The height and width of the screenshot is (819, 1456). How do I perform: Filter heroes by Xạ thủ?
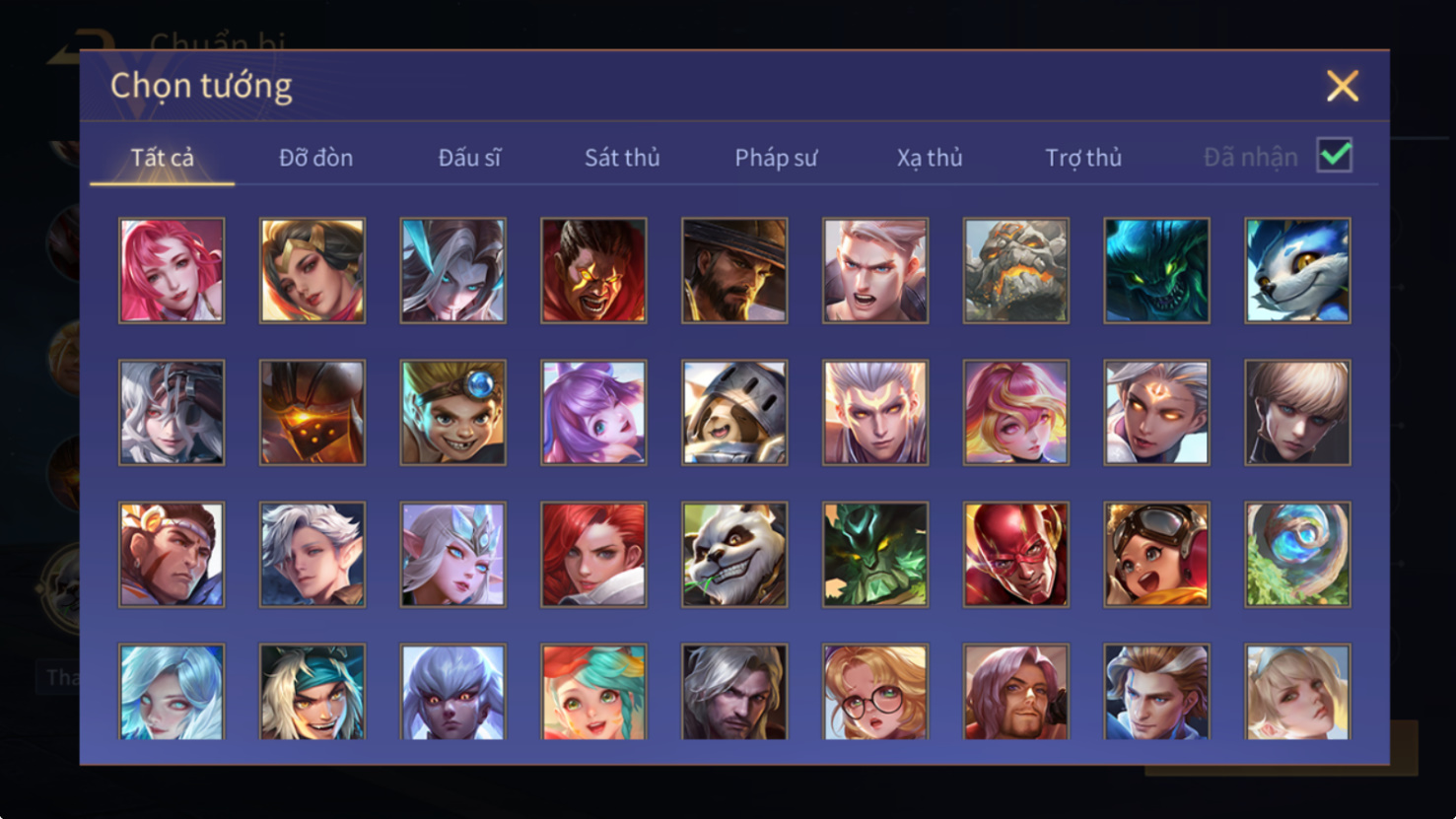[930, 158]
